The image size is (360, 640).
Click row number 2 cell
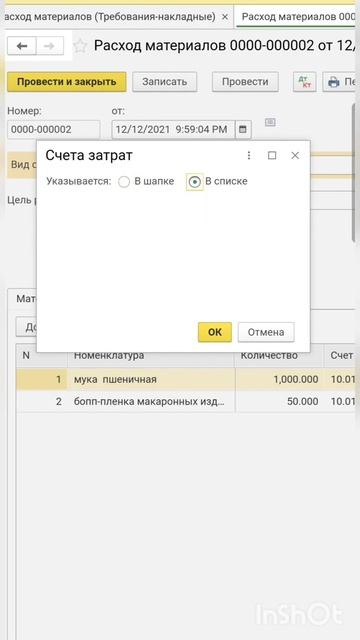click(42, 402)
